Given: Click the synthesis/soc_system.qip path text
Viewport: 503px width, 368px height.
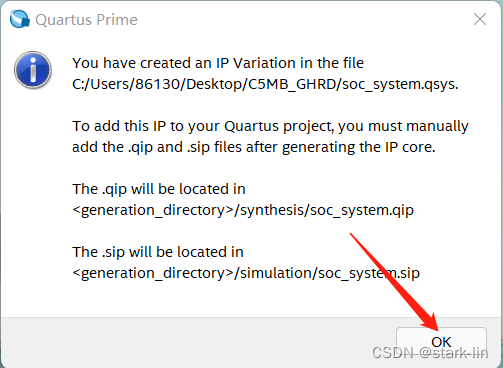Looking at the screenshot, I should tap(327, 210).
